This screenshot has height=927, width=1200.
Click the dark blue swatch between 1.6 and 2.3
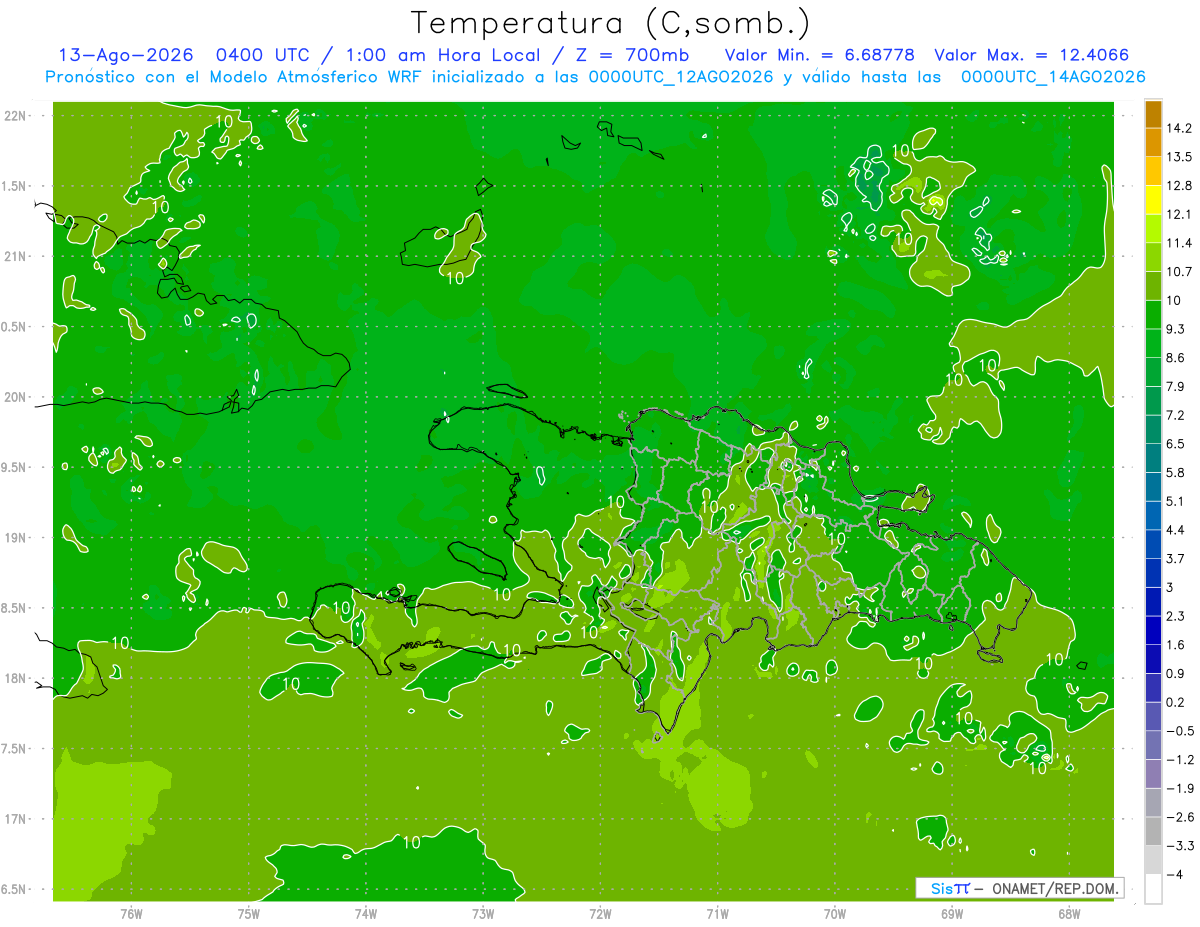[1153, 631]
